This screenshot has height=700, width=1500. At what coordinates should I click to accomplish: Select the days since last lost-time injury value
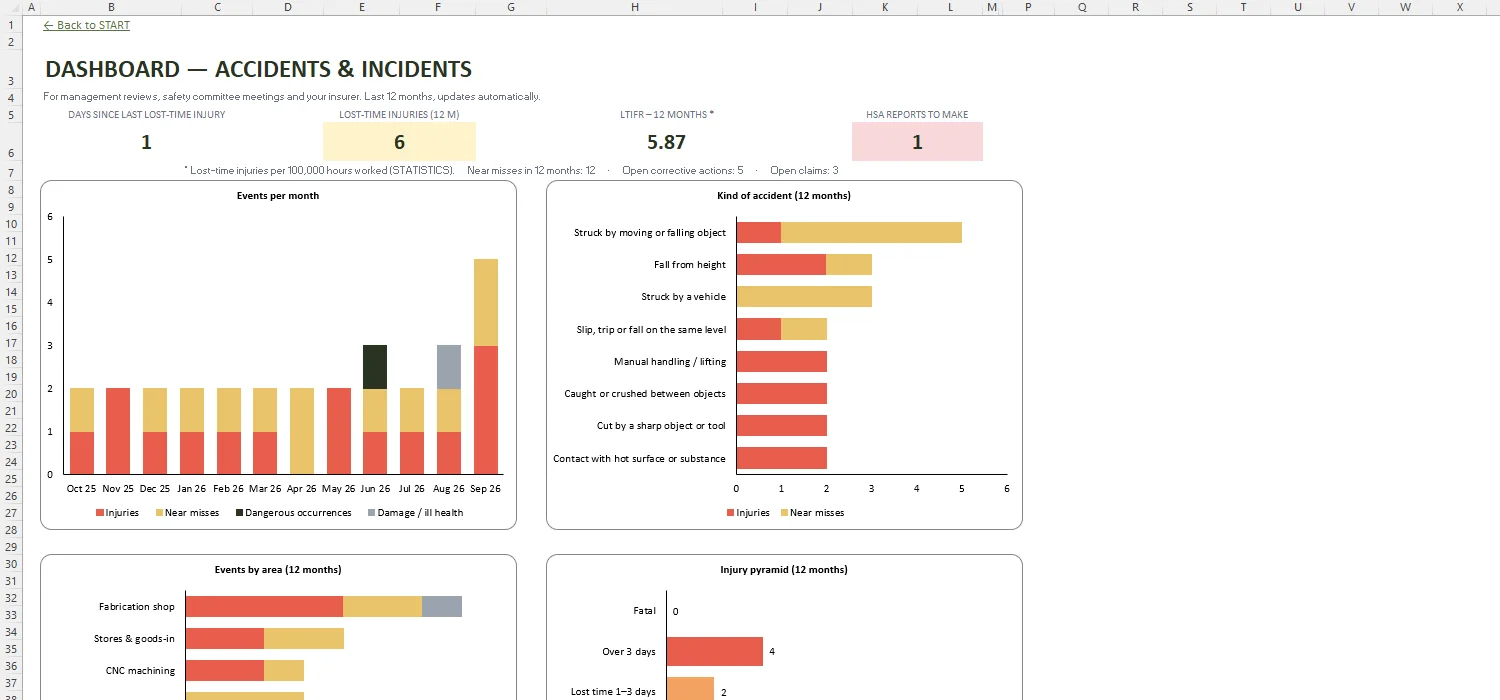[x=146, y=142]
